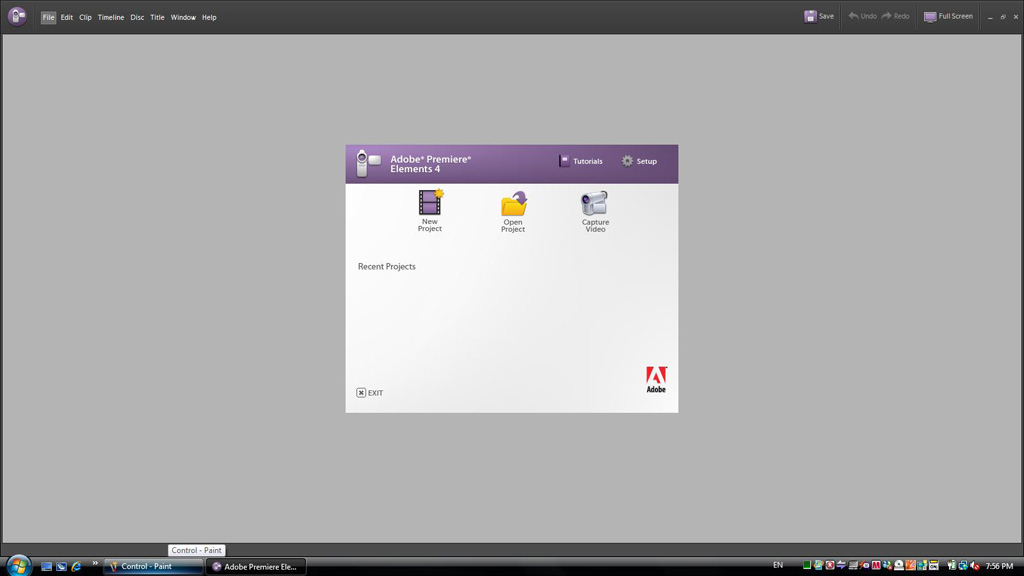Click the webcam tray icon

coord(899,565)
